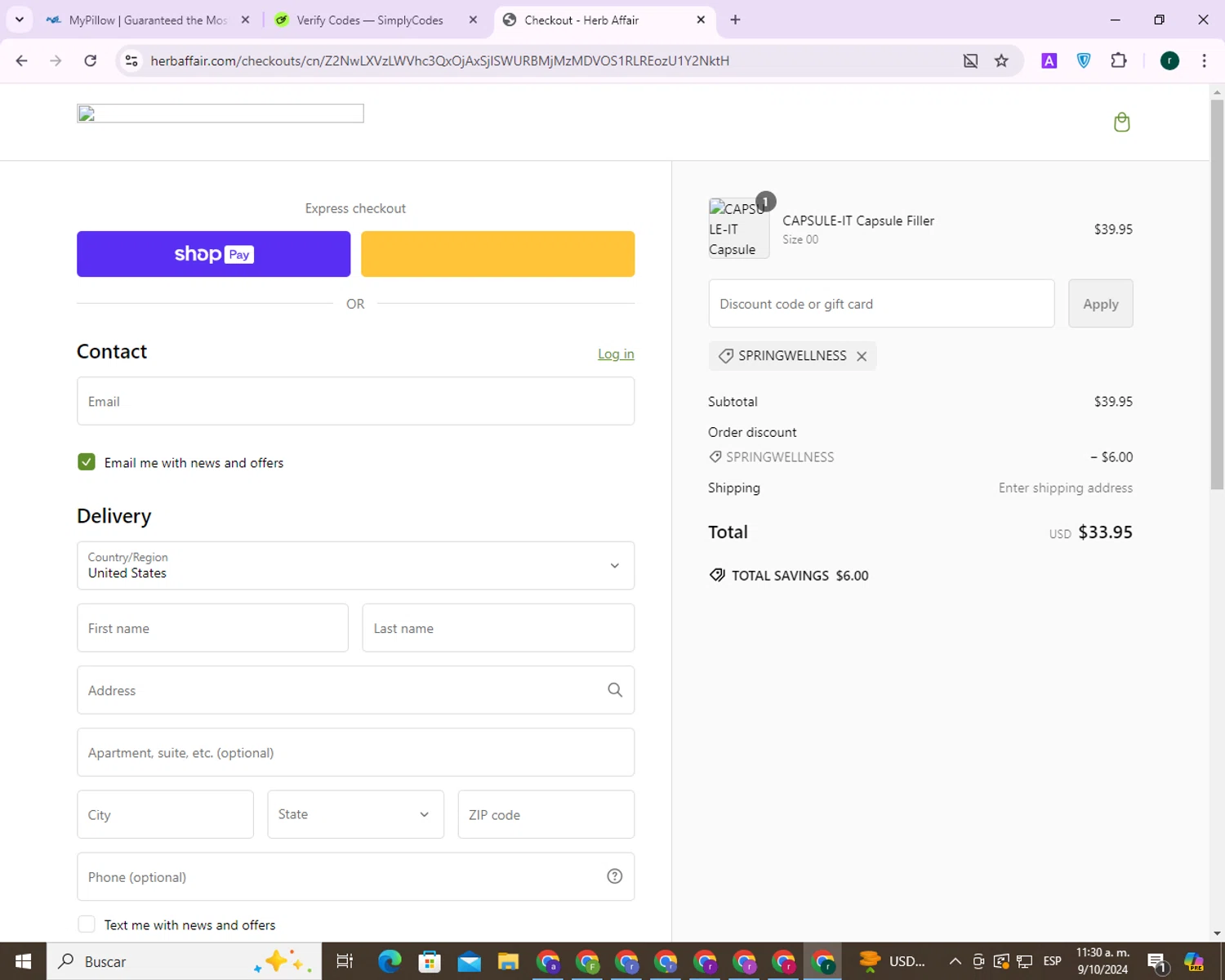Click the CAPSULE-IT Capsule Filler product name
The image size is (1225, 980).
(858, 220)
